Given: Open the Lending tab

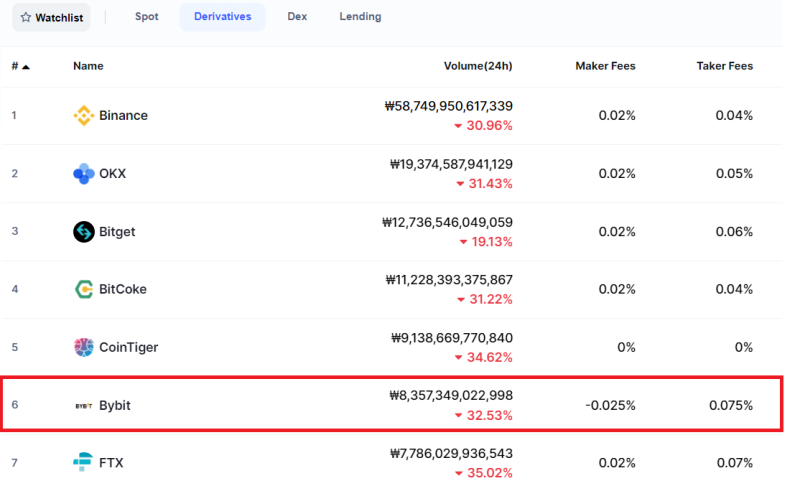Looking at the screenshot, I should 360,17.
